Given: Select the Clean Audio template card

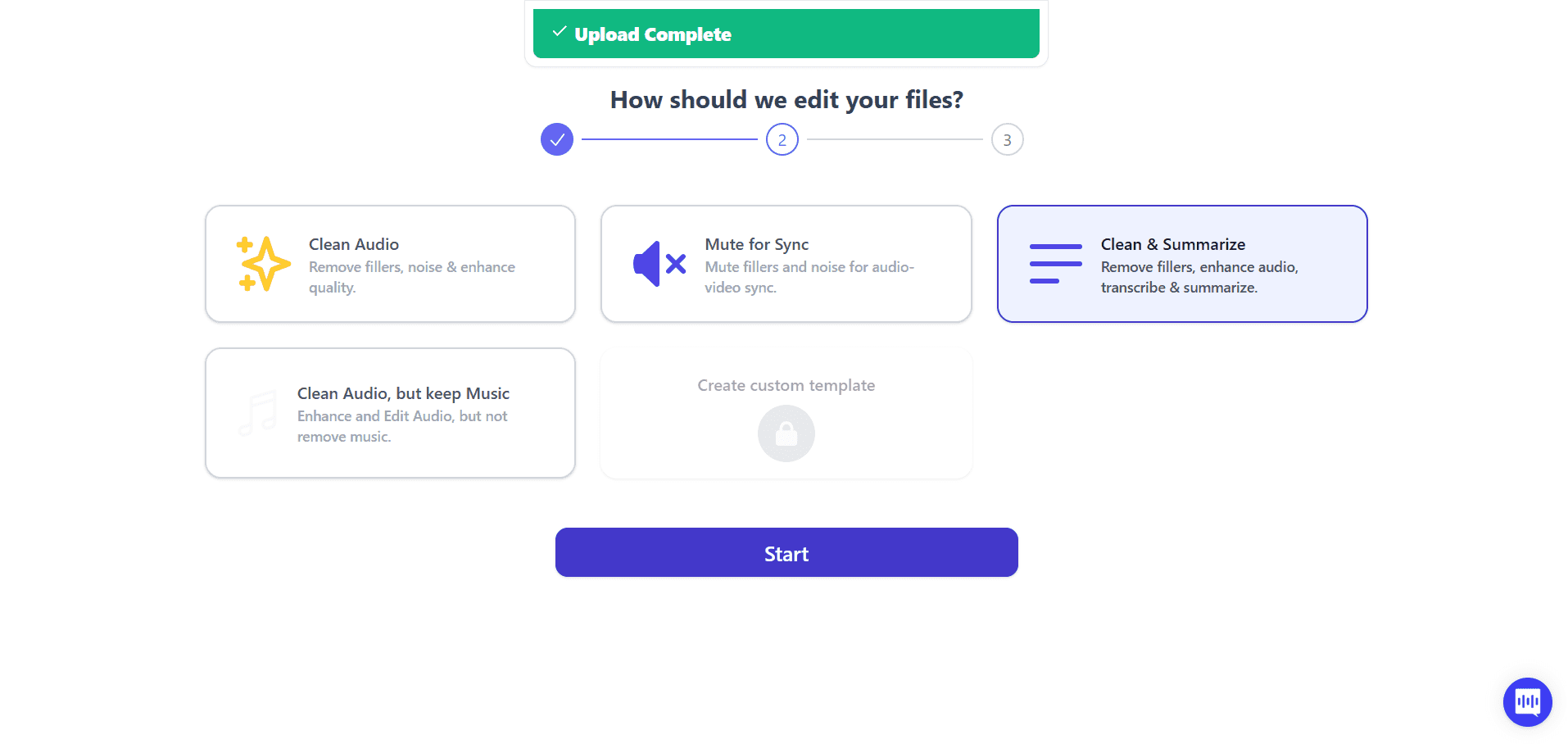Looking at the screenshot, I should [x=390, y=264].
